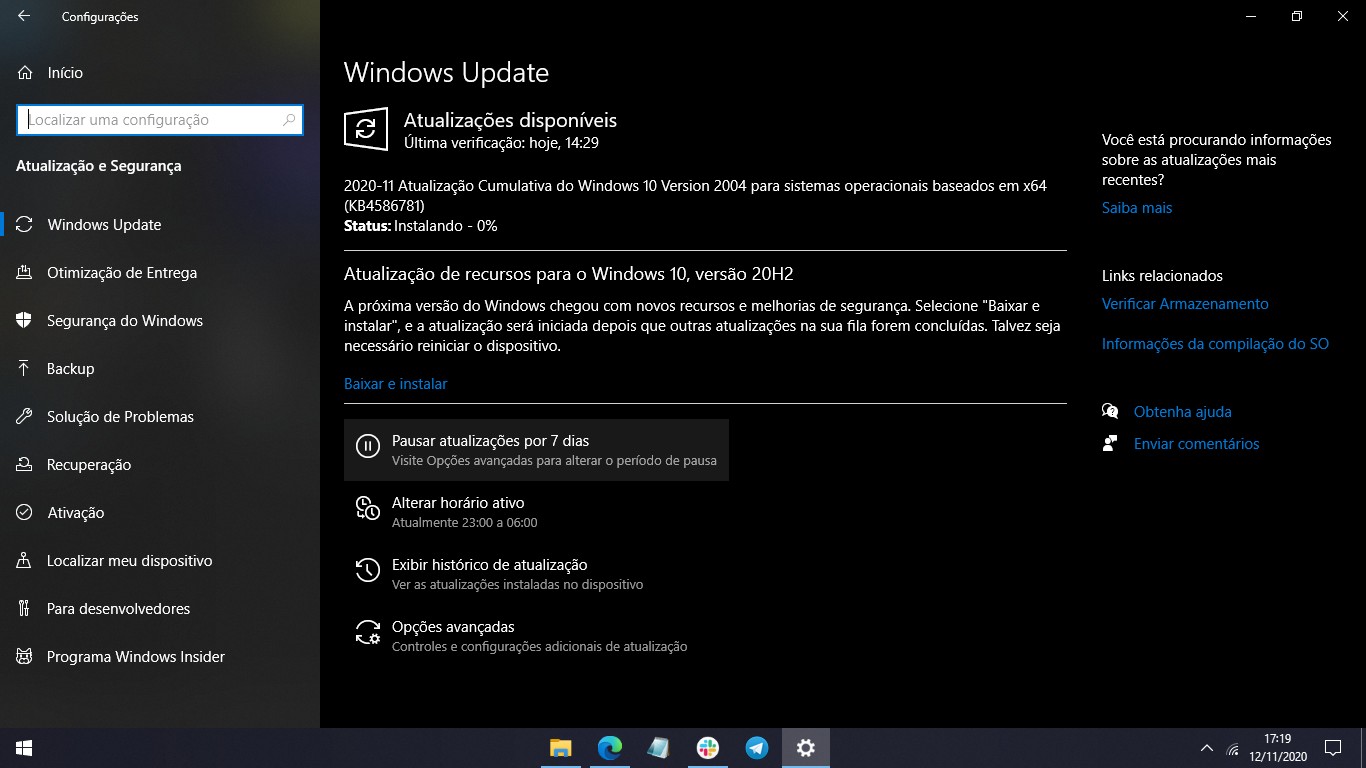Open Localizar meu dispositivo section
Image resolution: width=1366 pixels, height=768 pixels.
(x=160, y=561)
